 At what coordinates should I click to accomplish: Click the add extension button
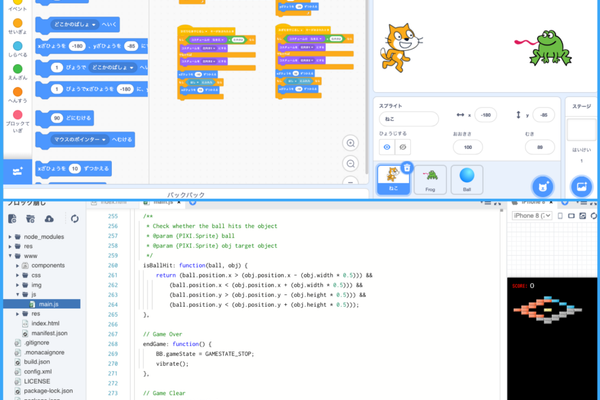click(x=18, y=171)
